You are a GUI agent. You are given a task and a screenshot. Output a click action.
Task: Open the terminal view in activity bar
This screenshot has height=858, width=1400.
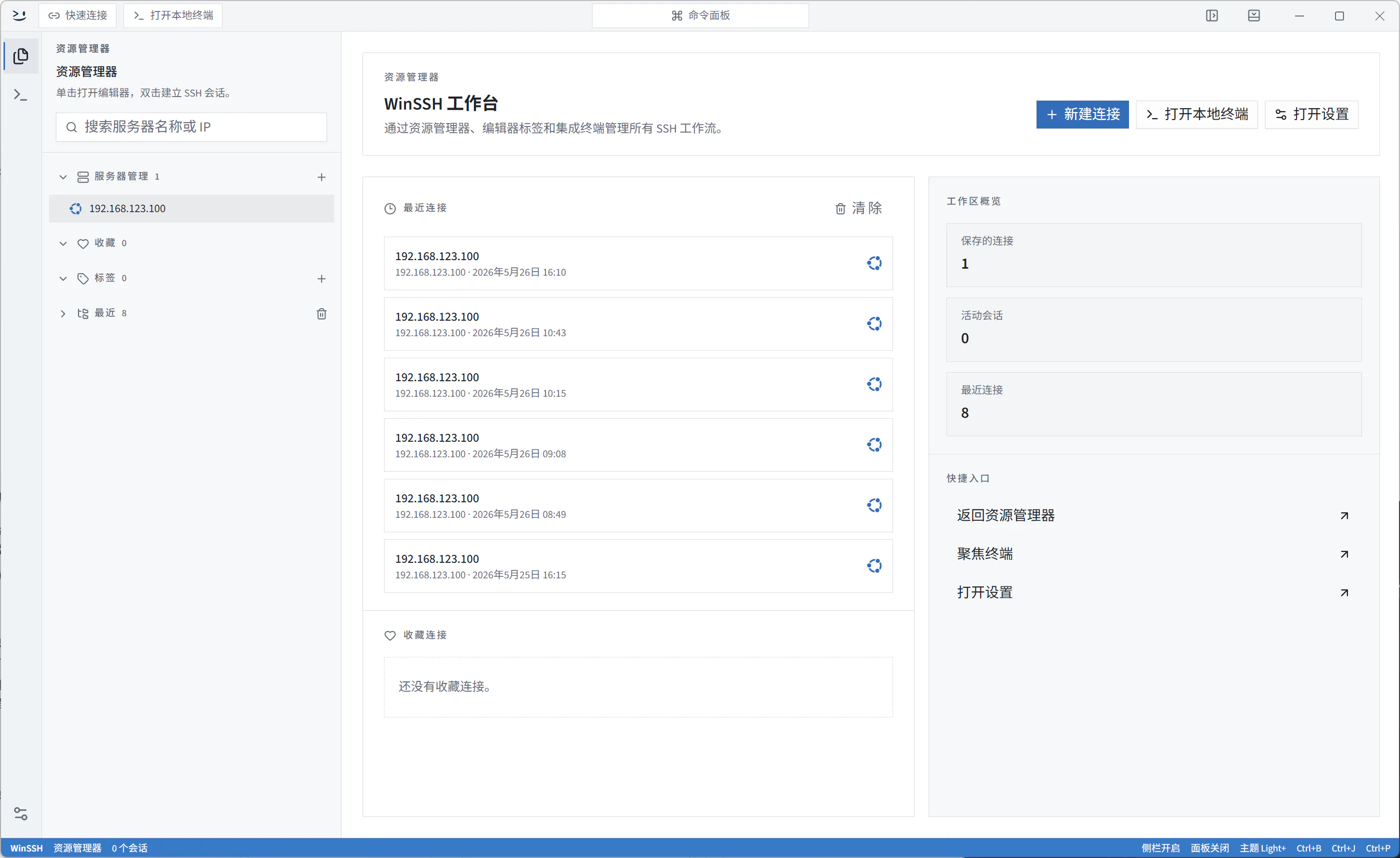[20, 95]
